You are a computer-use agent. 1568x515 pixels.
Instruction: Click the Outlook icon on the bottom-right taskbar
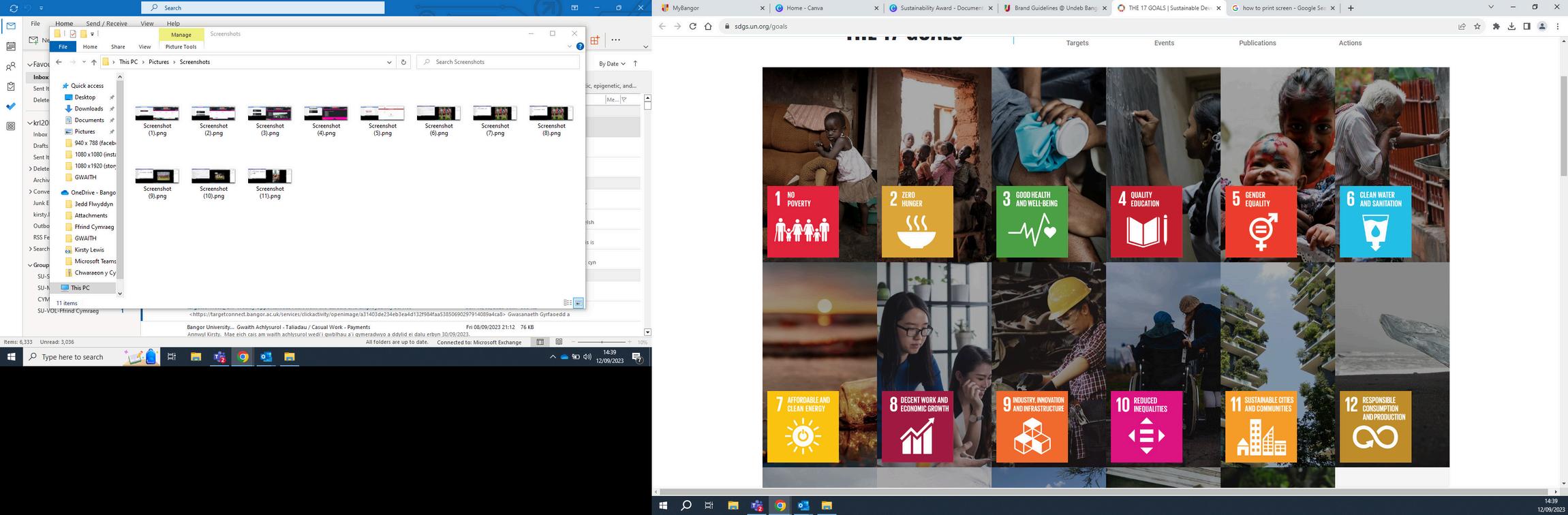pyautogui.click(x=803, y=505)
